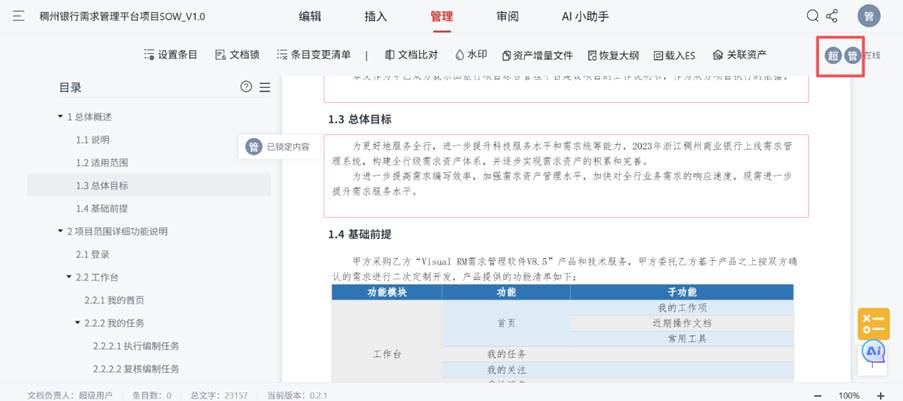Go to 1.4 基础前提 in outline

[x=102, y=209]
